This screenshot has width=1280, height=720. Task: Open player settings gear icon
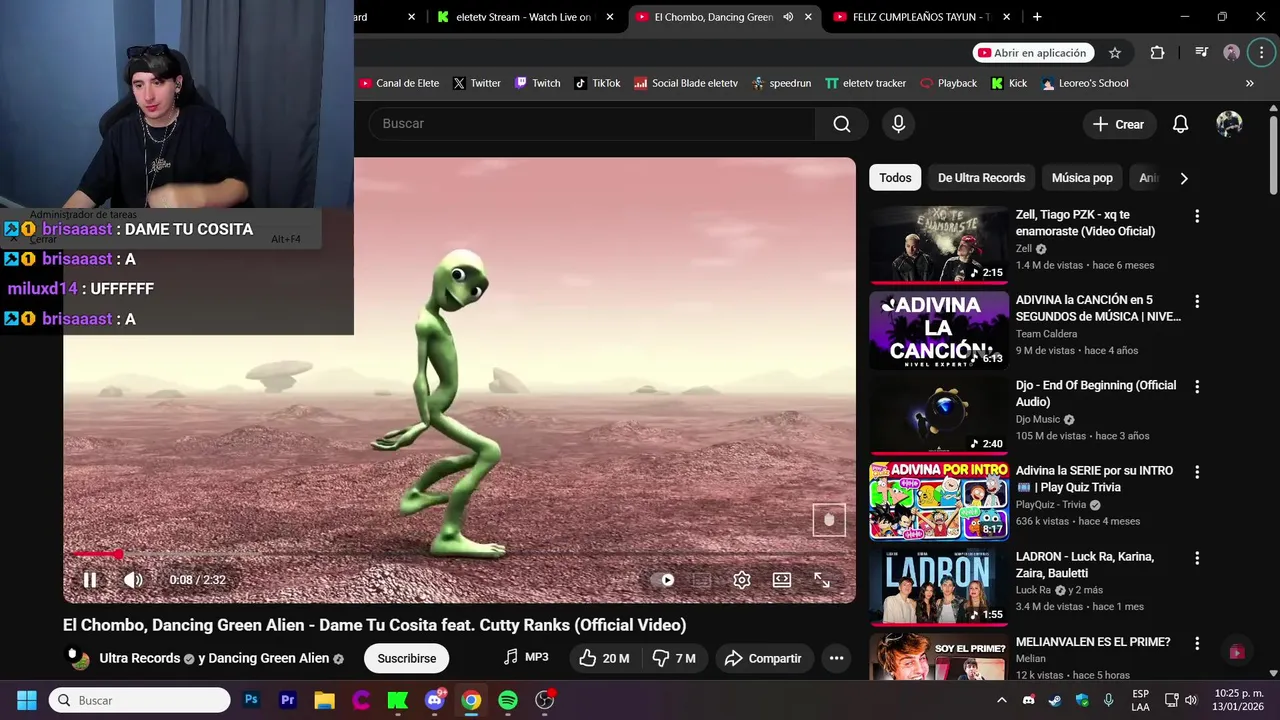pos(742,580)
